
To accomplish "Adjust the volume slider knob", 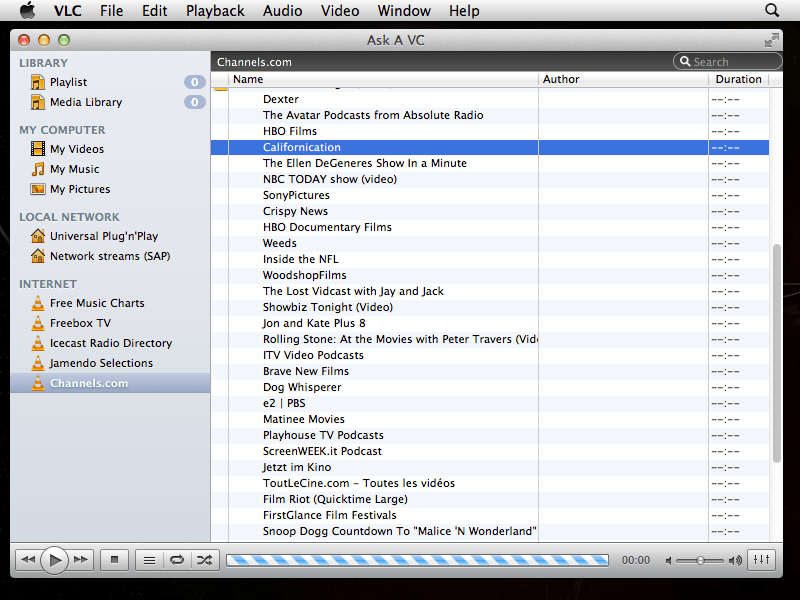I will point(701,561).
